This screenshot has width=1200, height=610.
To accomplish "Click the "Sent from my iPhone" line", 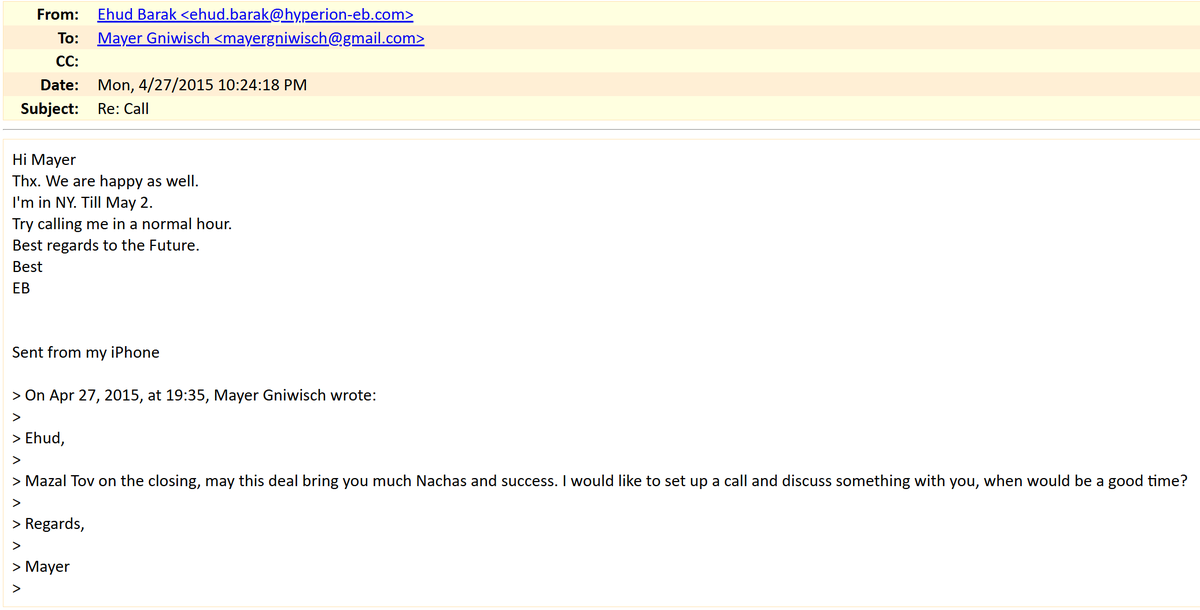I will pyautogui.click(x=86, y=352).
